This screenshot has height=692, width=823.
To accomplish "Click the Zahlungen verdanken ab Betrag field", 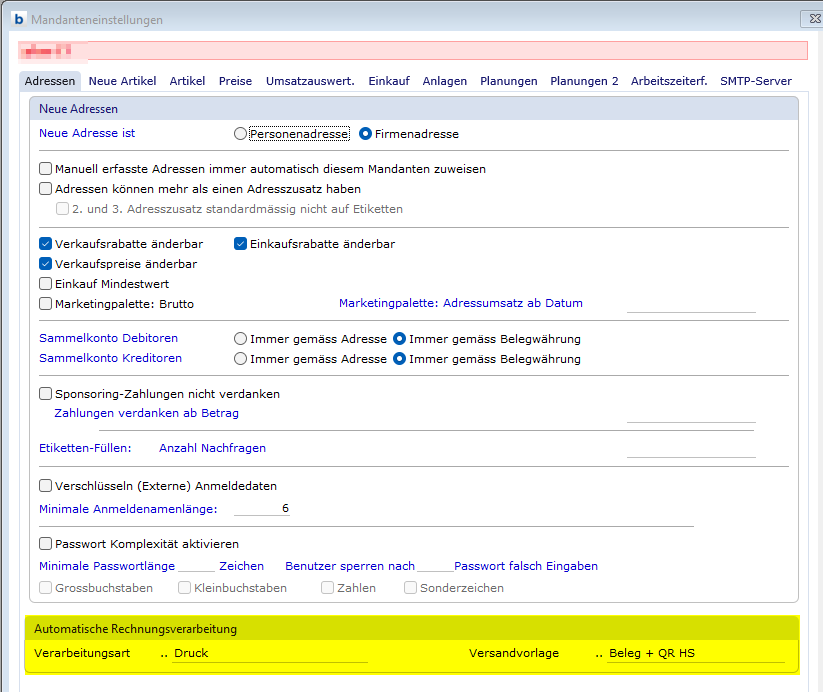I will [690, 413].
